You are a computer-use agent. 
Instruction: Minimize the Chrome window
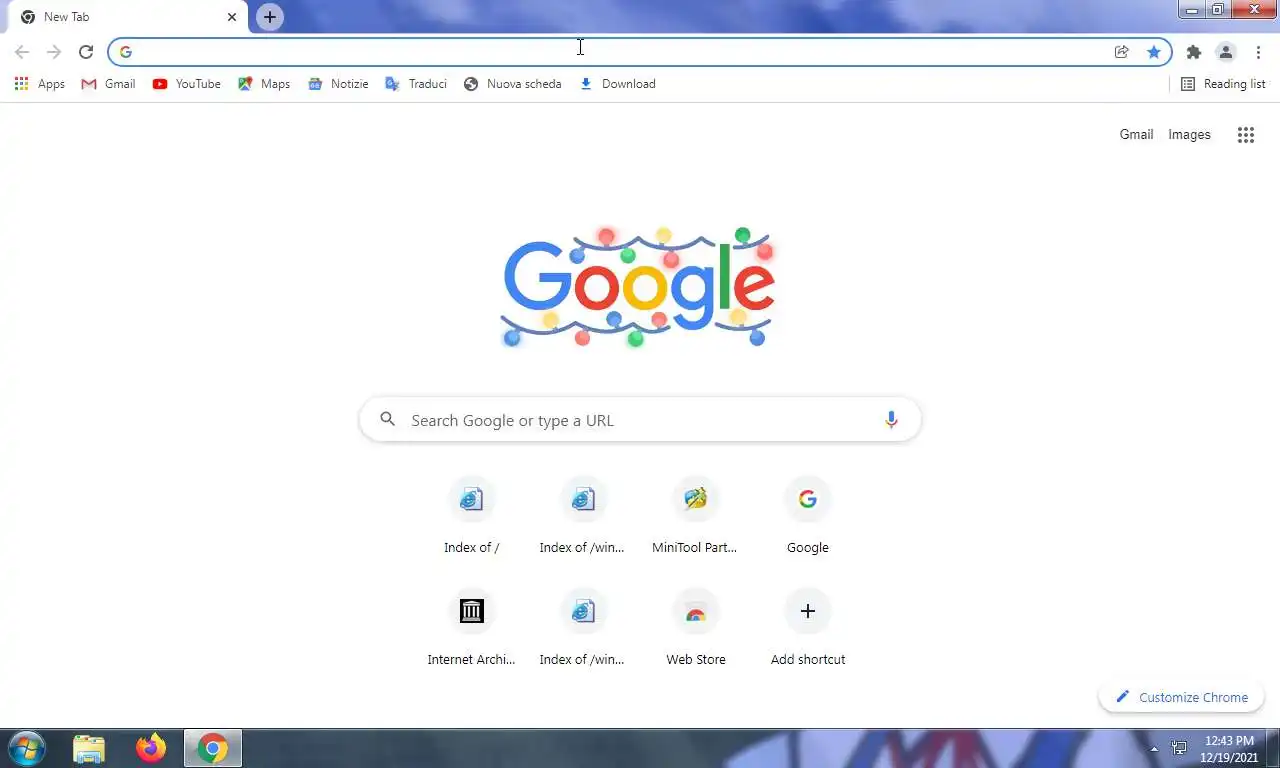coord(1192,10)
